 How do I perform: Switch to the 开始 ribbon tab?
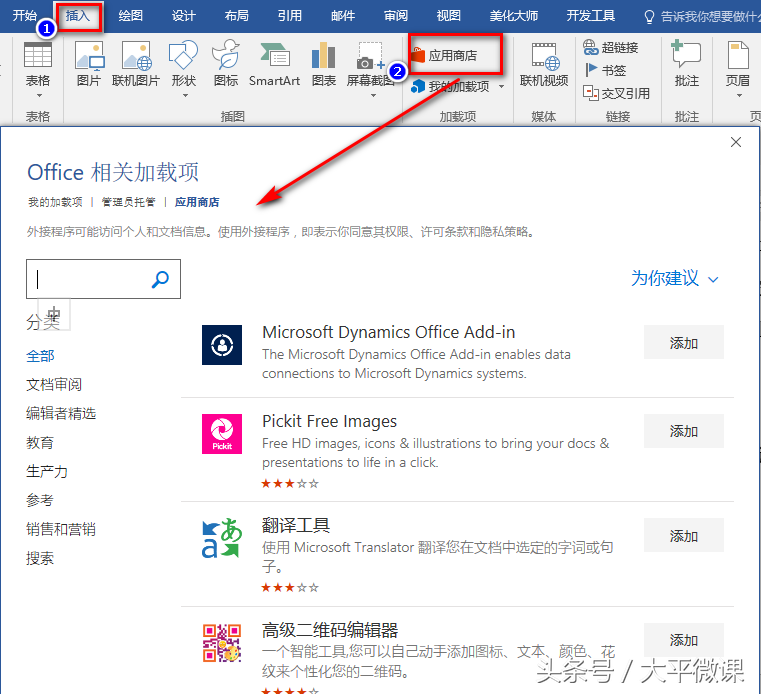25,16
